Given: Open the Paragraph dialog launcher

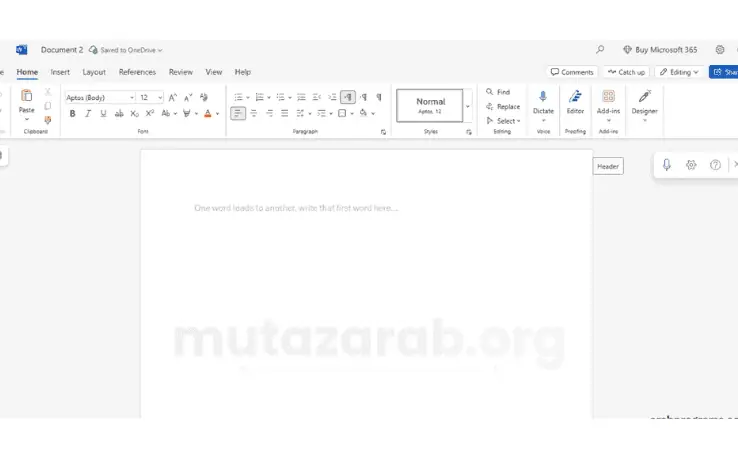Looking at the screenshot, I should (383, 132).
